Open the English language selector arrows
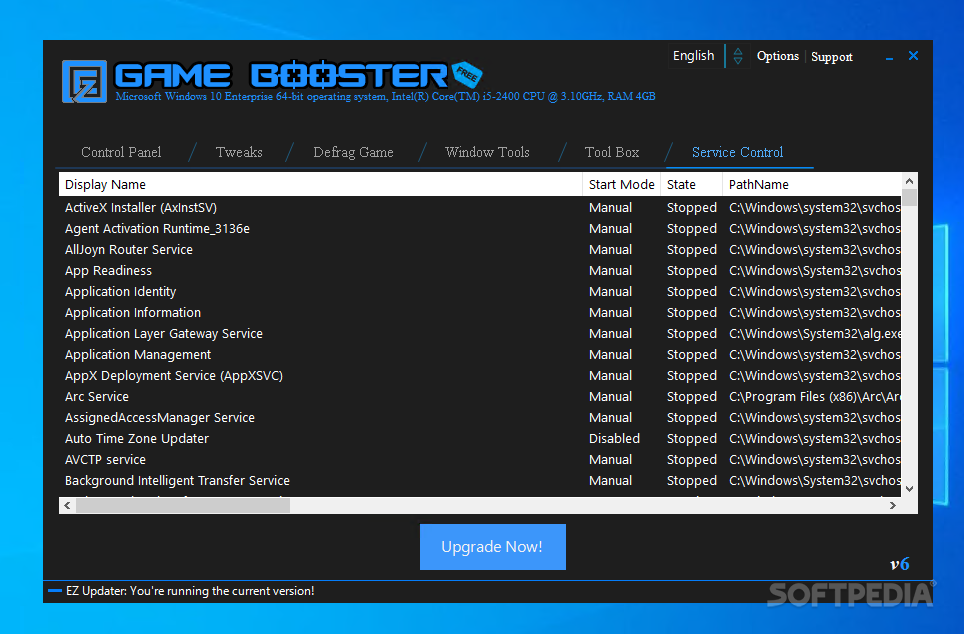This screenshot has width=964, height=634. click(738, 56)
